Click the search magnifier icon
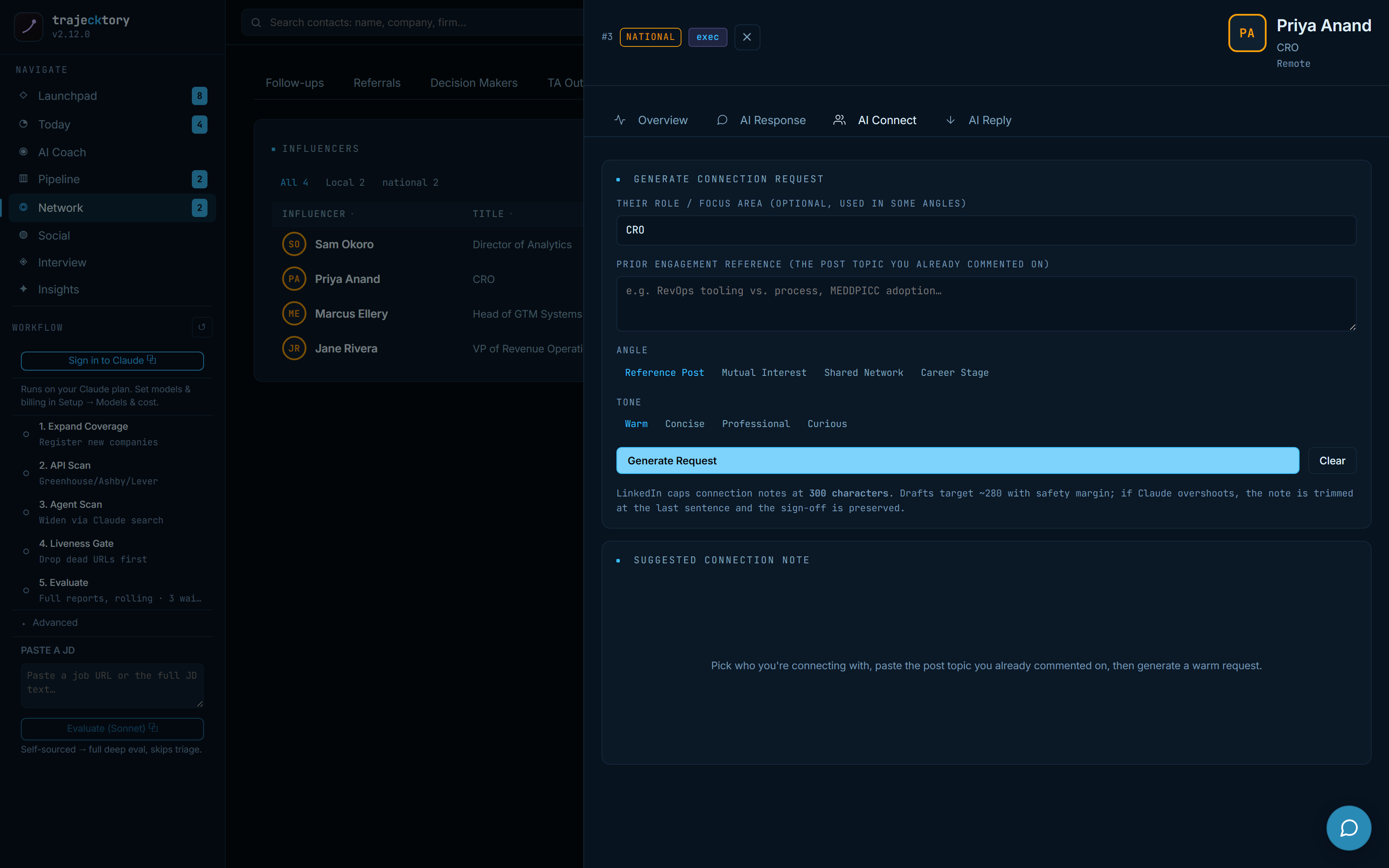The height and width of the screenshot is (868, 1389). click(257, 23)
